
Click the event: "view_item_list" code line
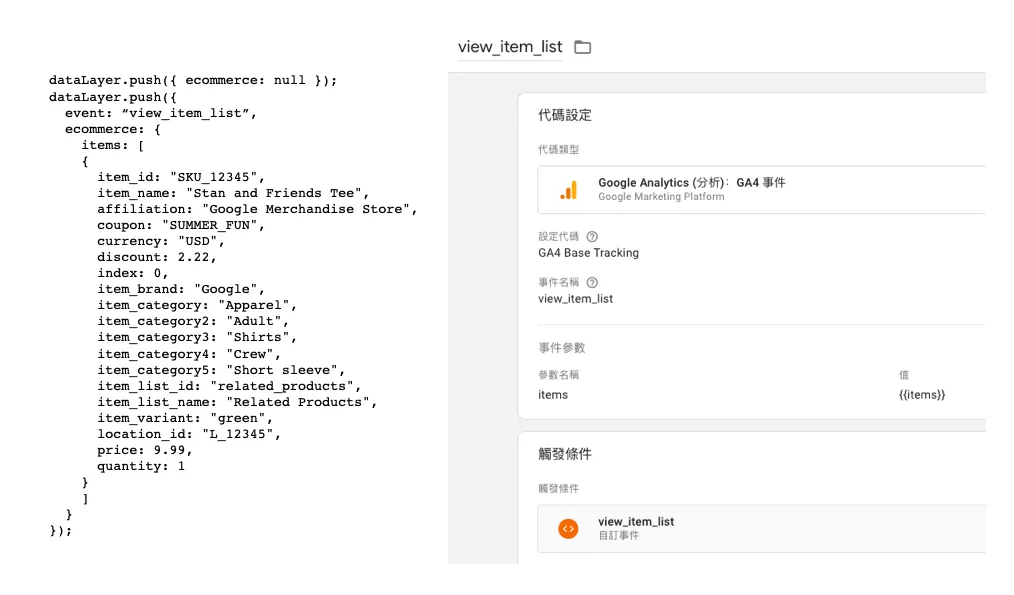coord(160,113)
